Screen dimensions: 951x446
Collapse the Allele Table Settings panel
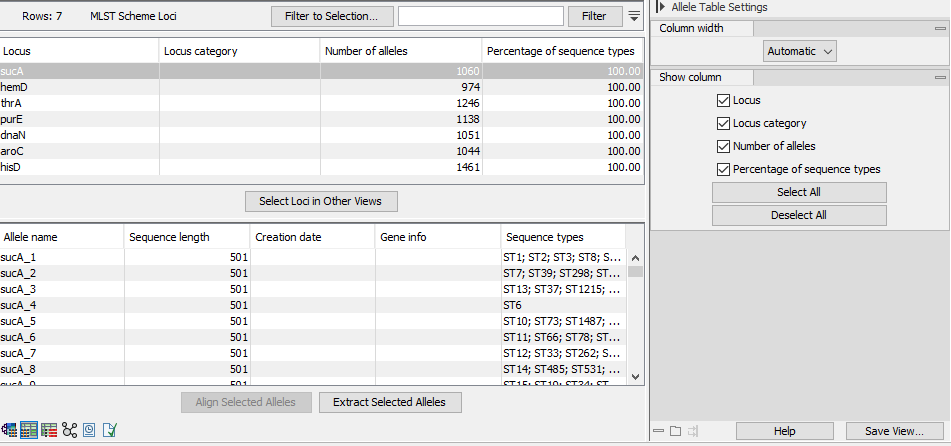pyautogui.click(x=661, y=7)
